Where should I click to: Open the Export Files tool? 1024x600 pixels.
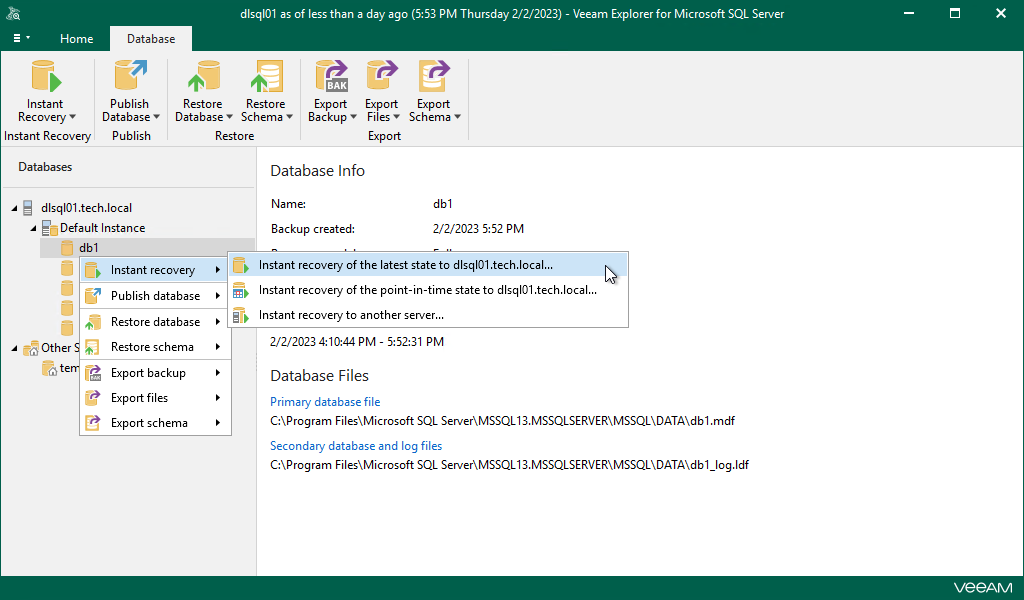[382, 80]
